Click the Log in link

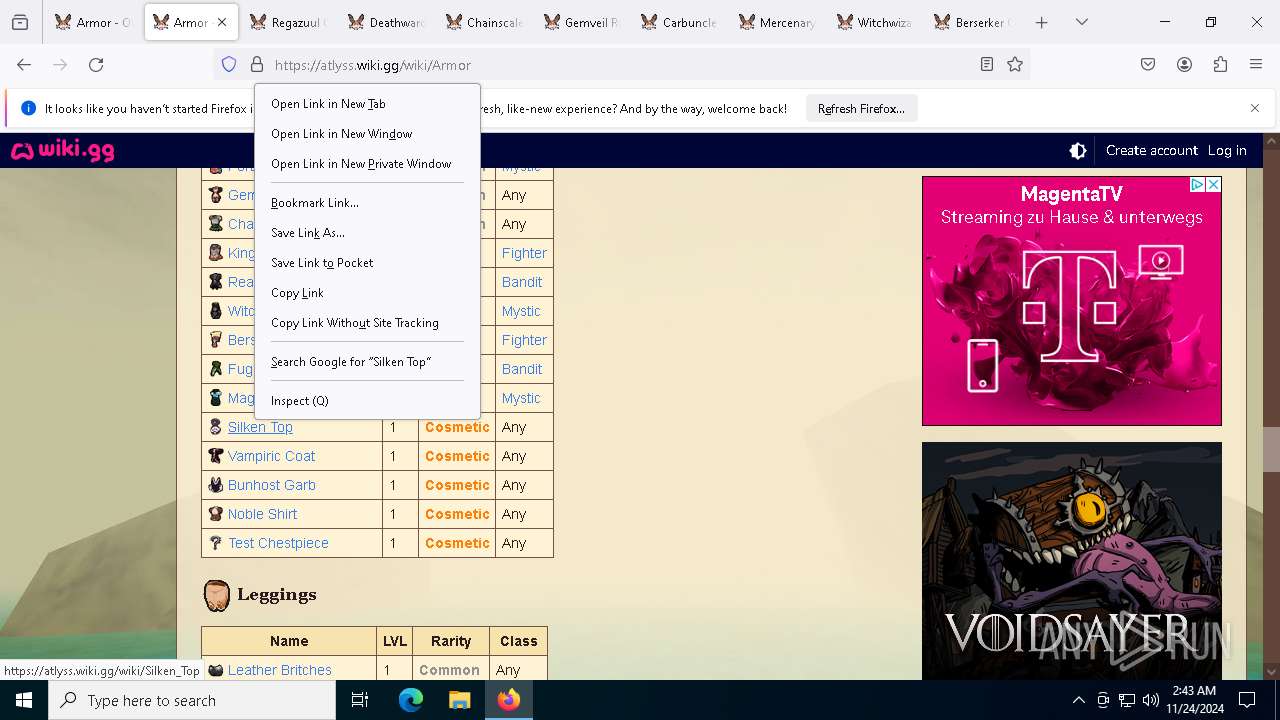tap(1227, 150)
